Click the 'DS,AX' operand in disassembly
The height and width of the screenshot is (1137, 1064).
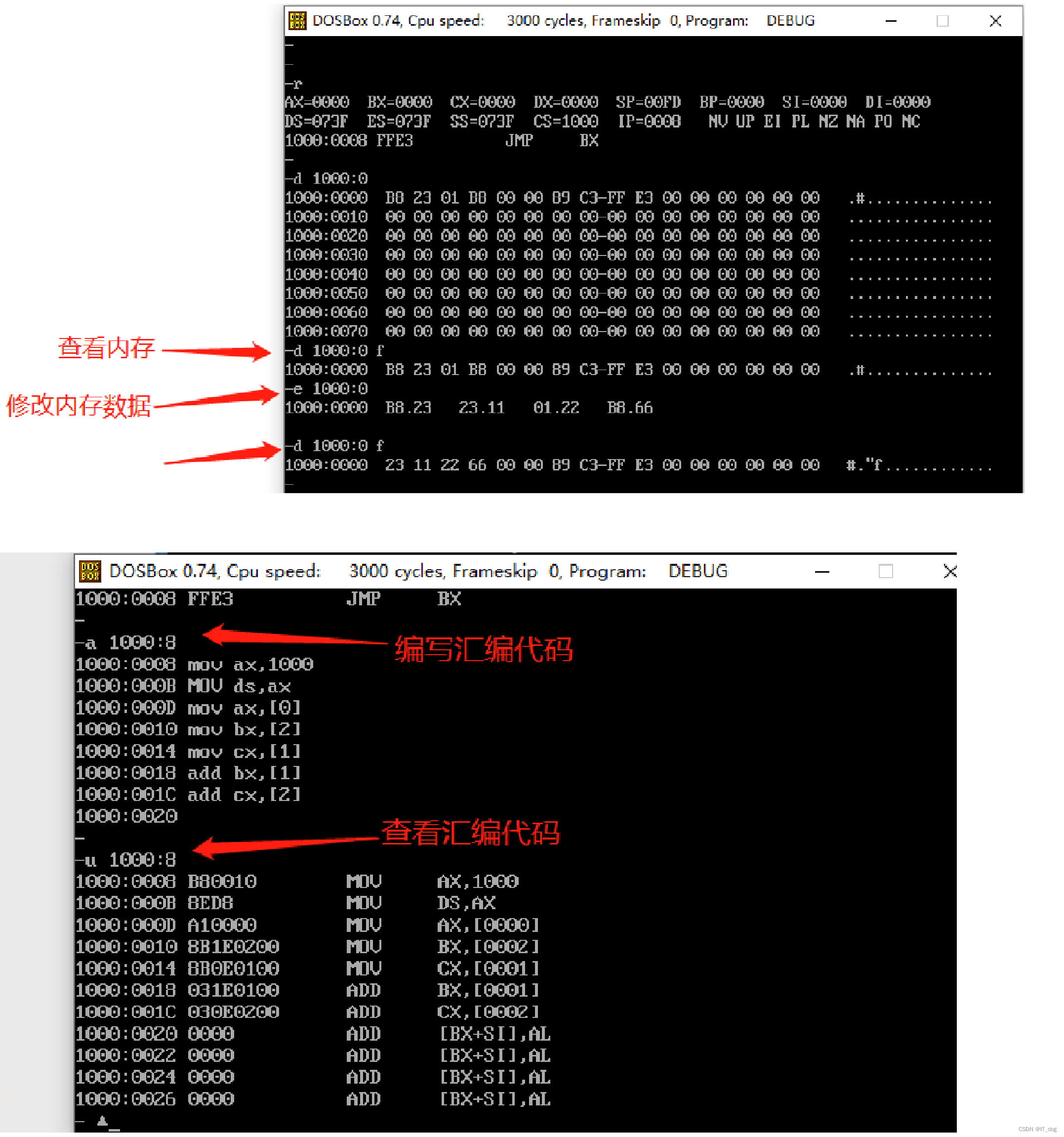click(x=466, y=904)
